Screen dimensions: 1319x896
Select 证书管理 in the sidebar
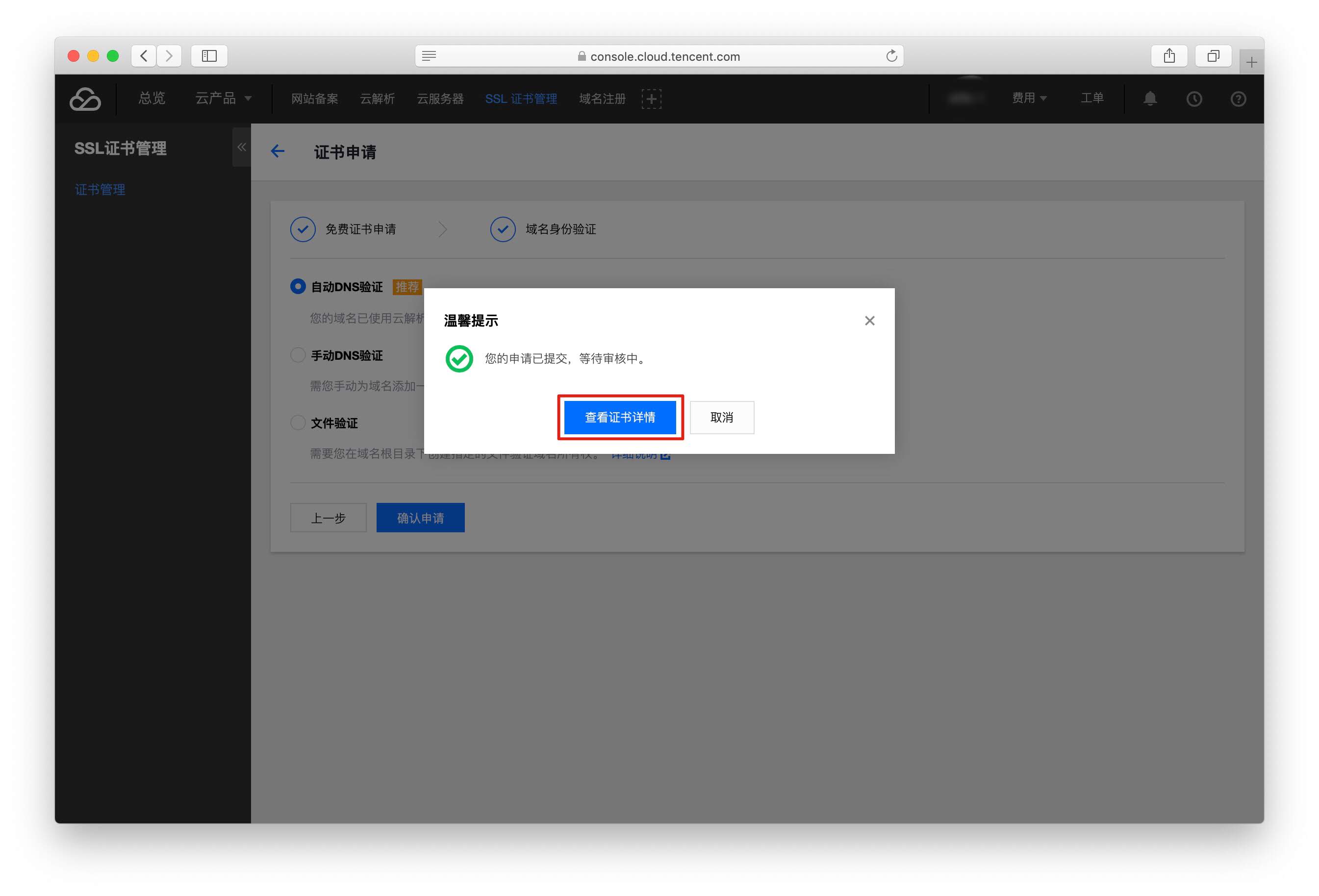100,190
